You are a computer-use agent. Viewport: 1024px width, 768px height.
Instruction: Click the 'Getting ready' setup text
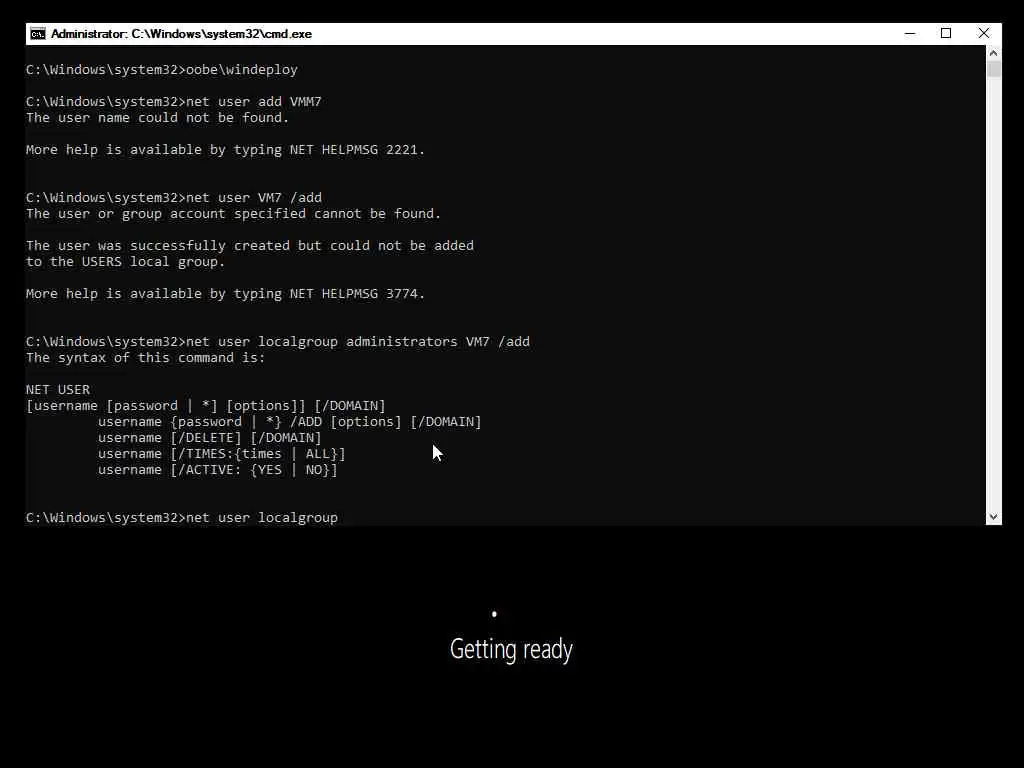click(511, 650)
